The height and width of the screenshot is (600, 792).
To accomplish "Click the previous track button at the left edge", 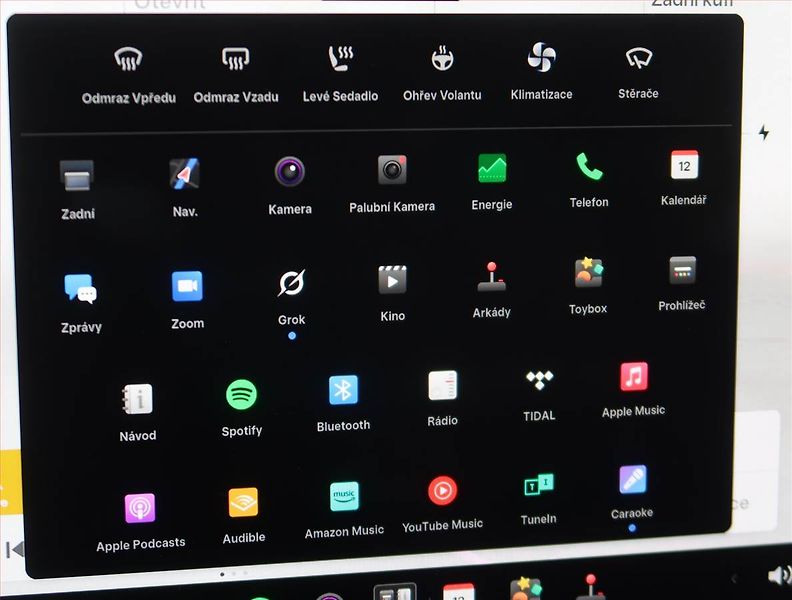I will coord(15,549).
